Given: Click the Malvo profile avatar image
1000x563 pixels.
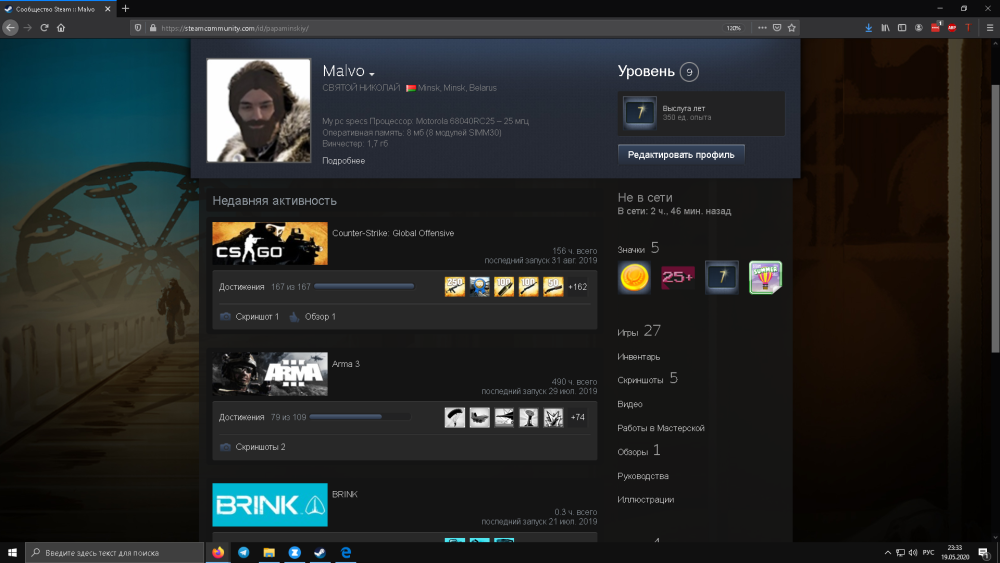Looking at the screenshot, I should point(259,110).
